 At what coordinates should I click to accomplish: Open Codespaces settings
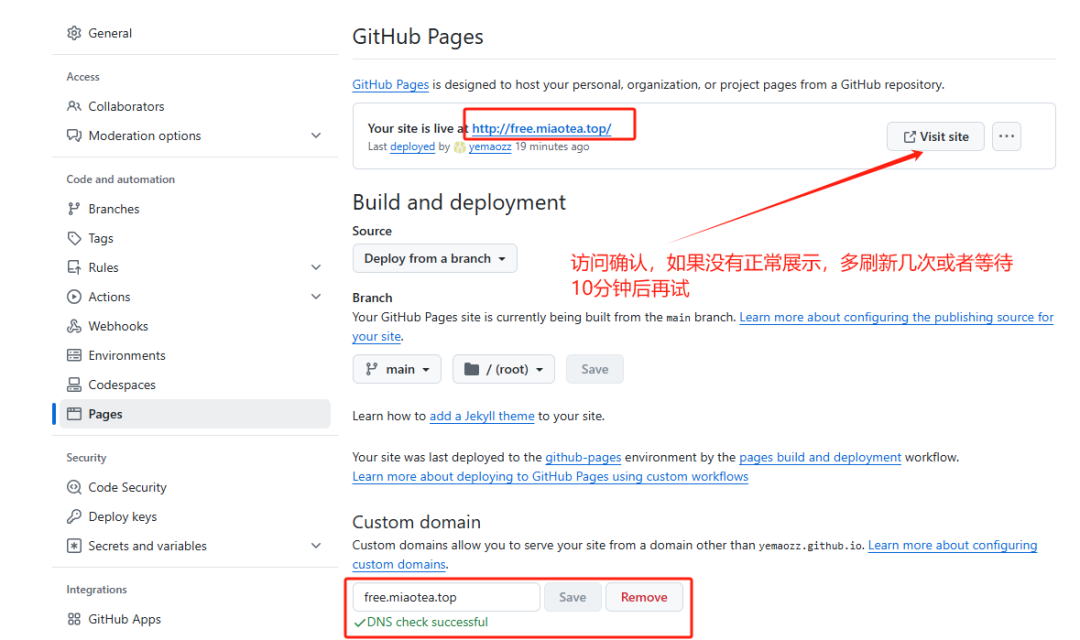122,384
